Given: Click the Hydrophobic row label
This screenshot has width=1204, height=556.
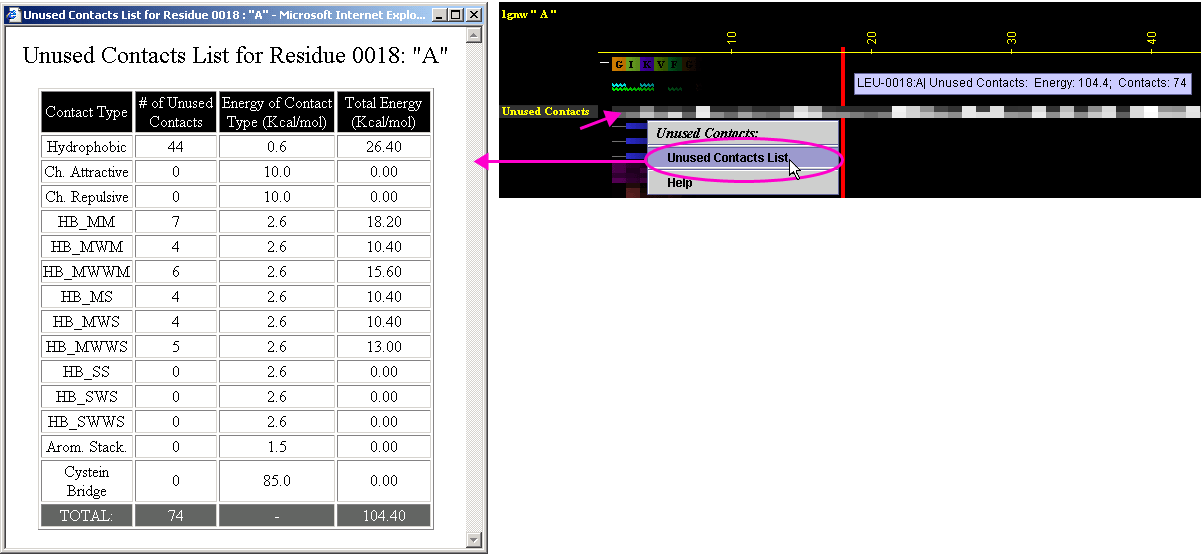Looking at the screenshot, I should pos(87,147).
